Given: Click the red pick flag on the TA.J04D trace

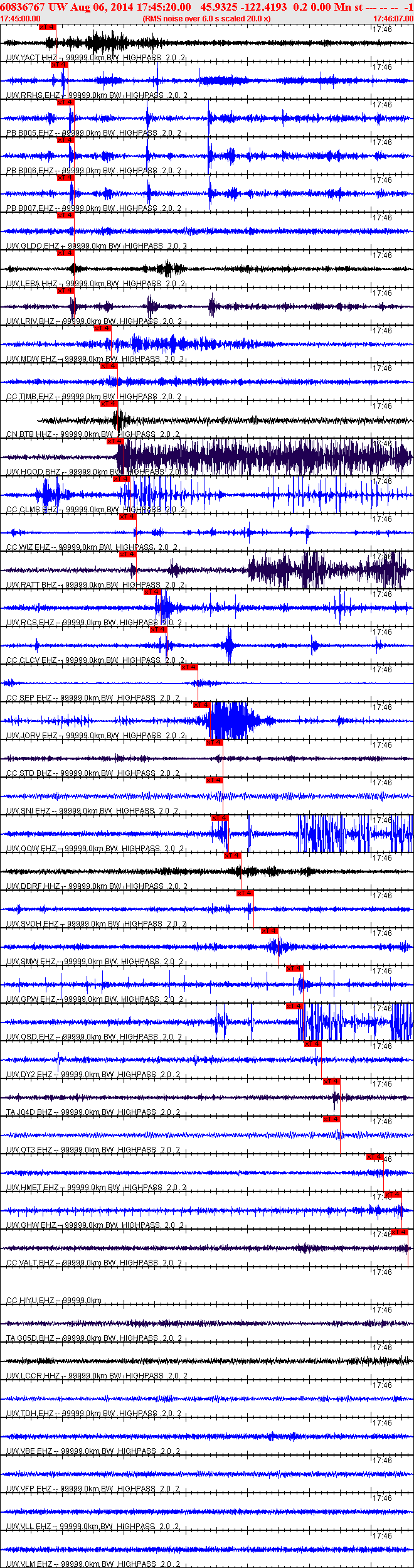Looking at the screenshot, I should click(x=332, y=1082).
